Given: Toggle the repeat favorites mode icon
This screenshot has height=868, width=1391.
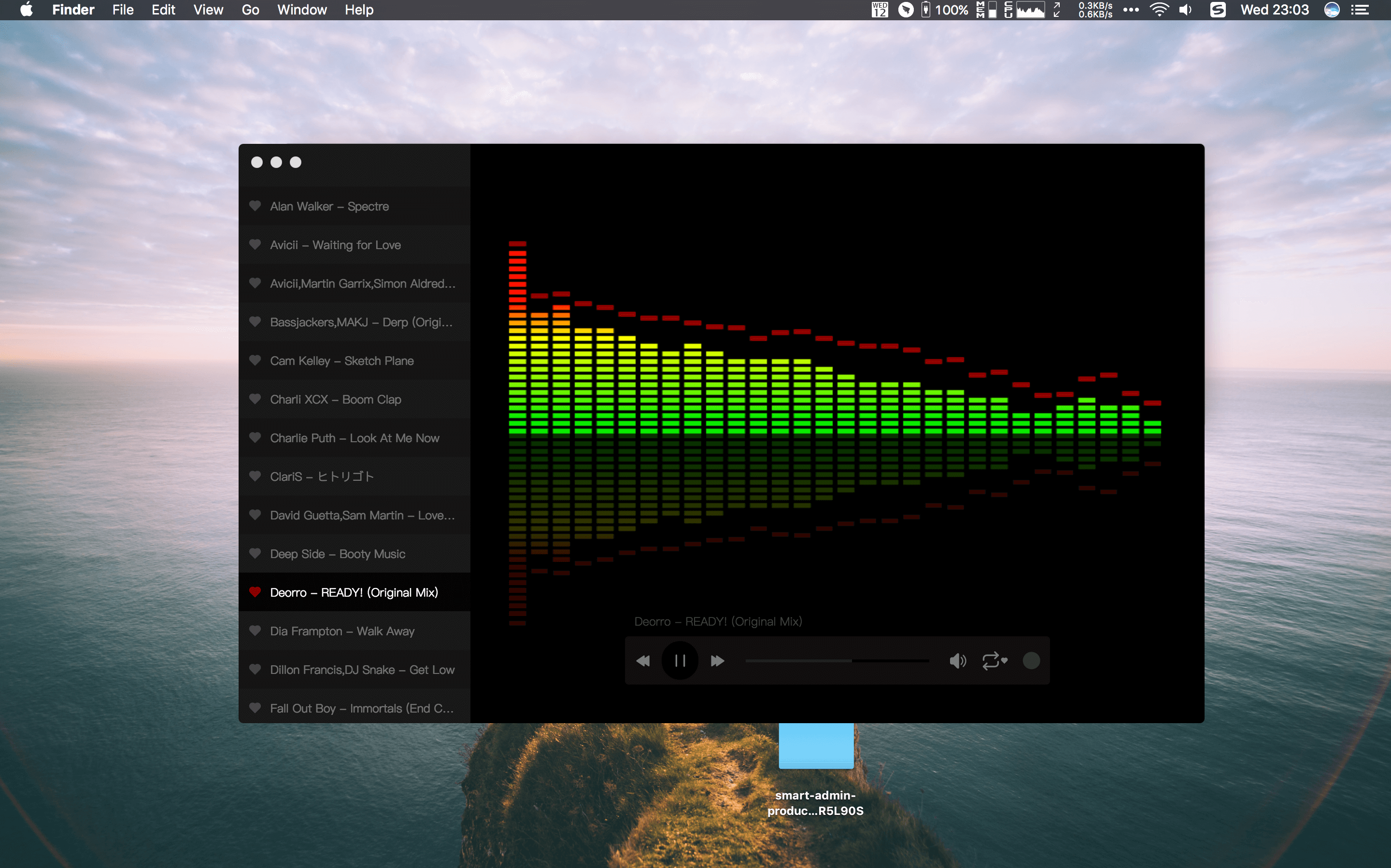Looking at the screenshot, I should tap(994, 661).
